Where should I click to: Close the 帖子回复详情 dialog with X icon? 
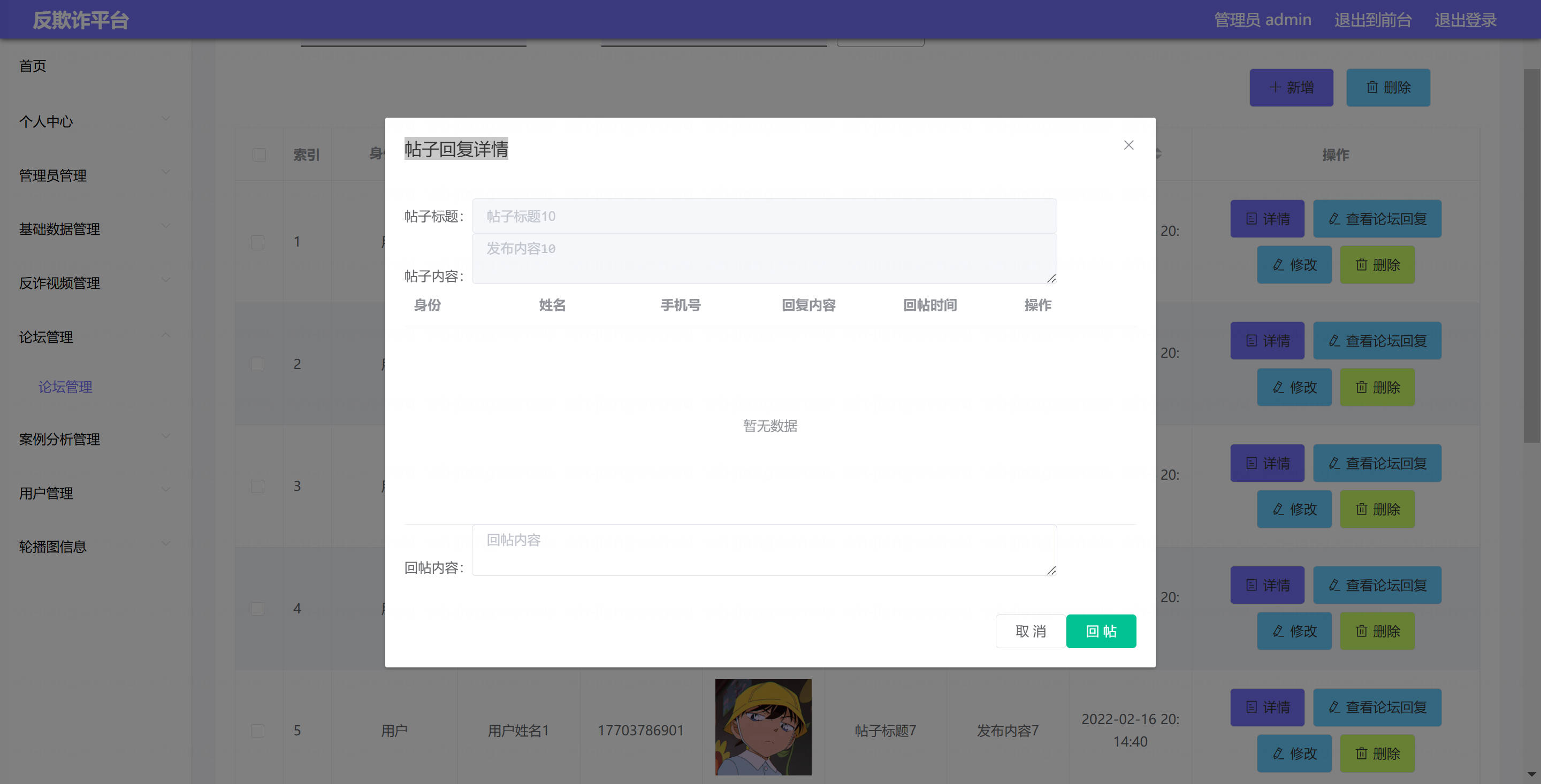1128,145
